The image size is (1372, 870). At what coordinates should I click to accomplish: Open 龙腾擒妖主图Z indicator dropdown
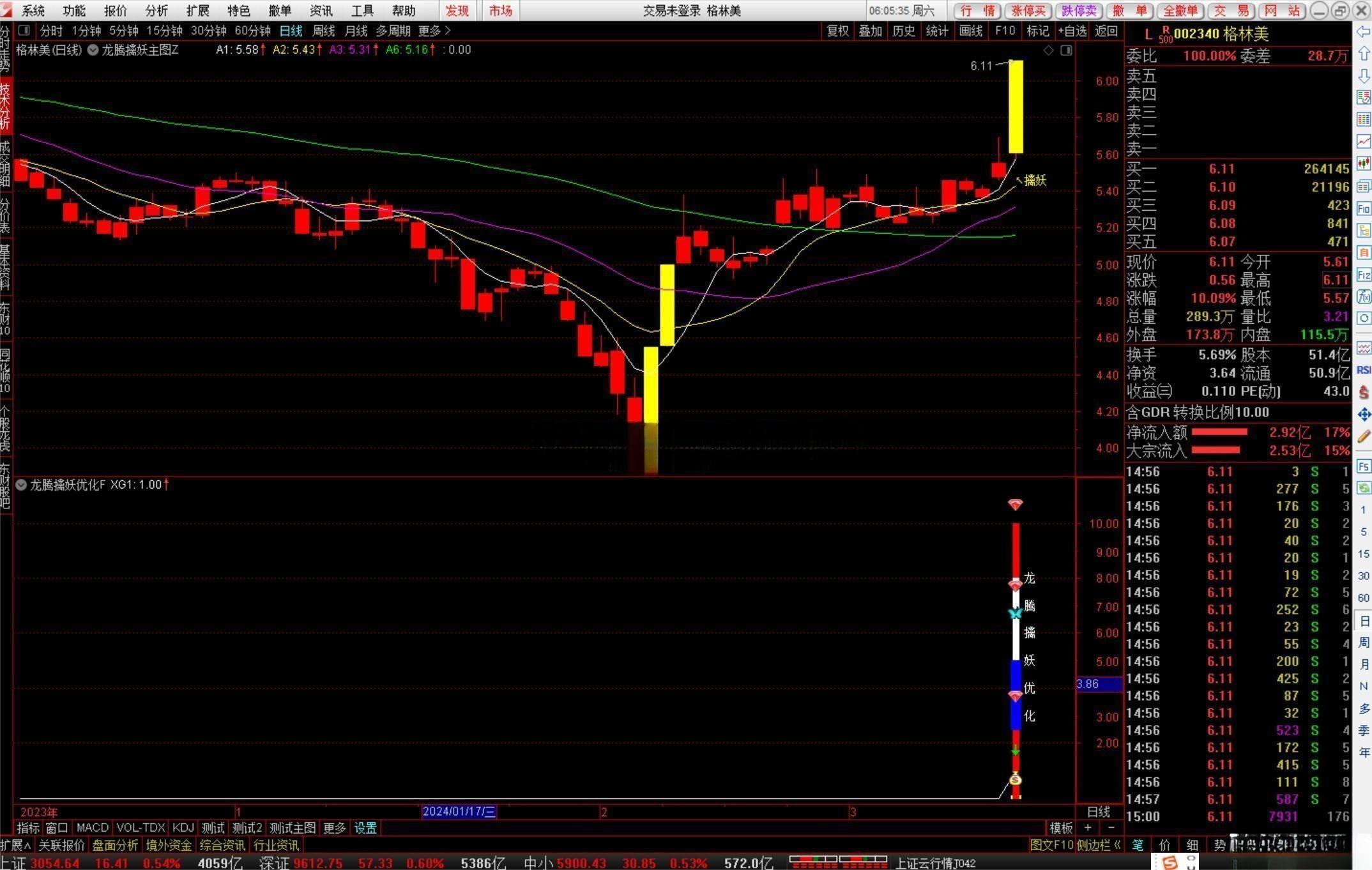(x=93, y=50)
